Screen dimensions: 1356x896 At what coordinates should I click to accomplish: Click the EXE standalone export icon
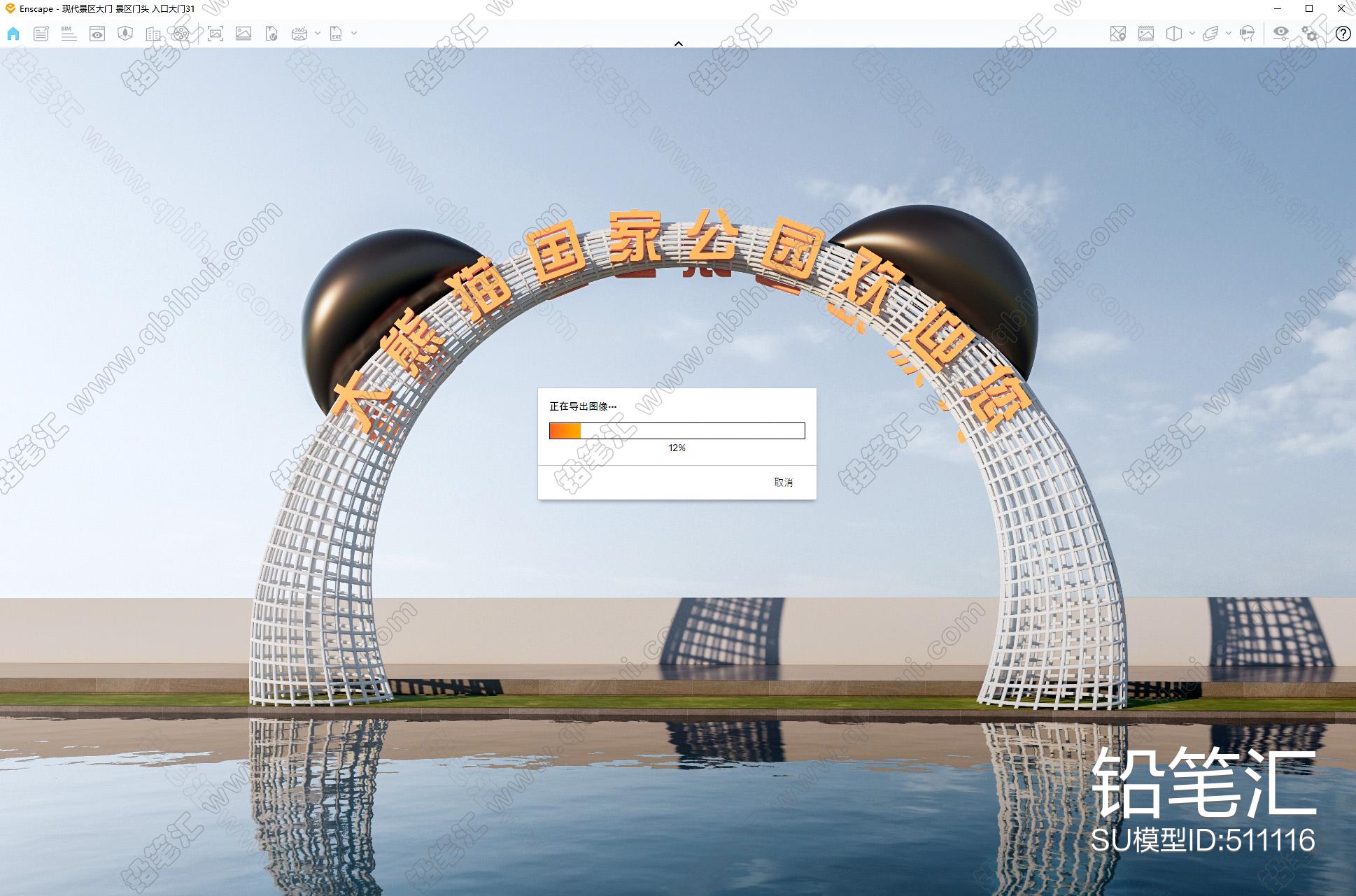336,34
